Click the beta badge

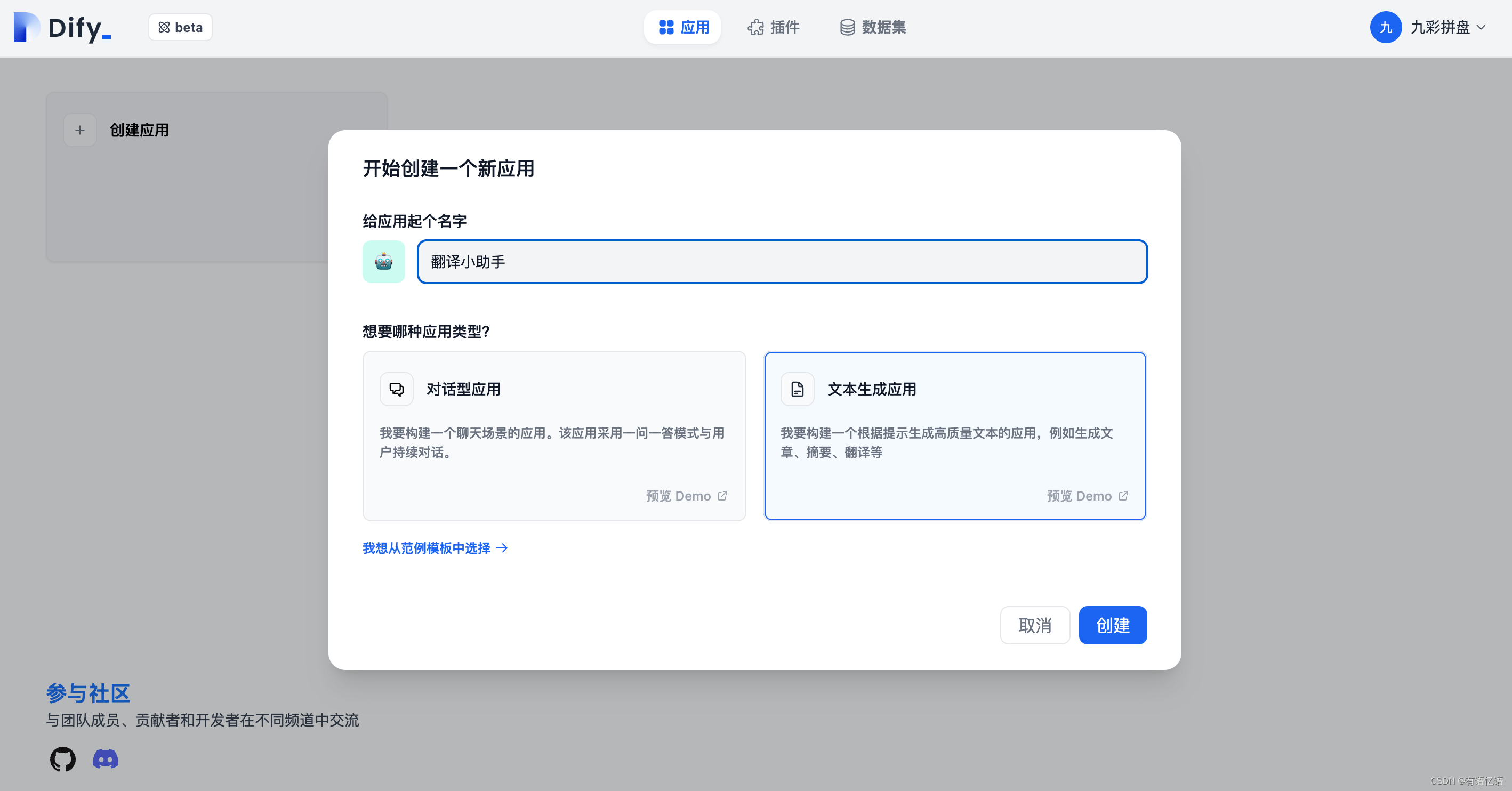180,28
